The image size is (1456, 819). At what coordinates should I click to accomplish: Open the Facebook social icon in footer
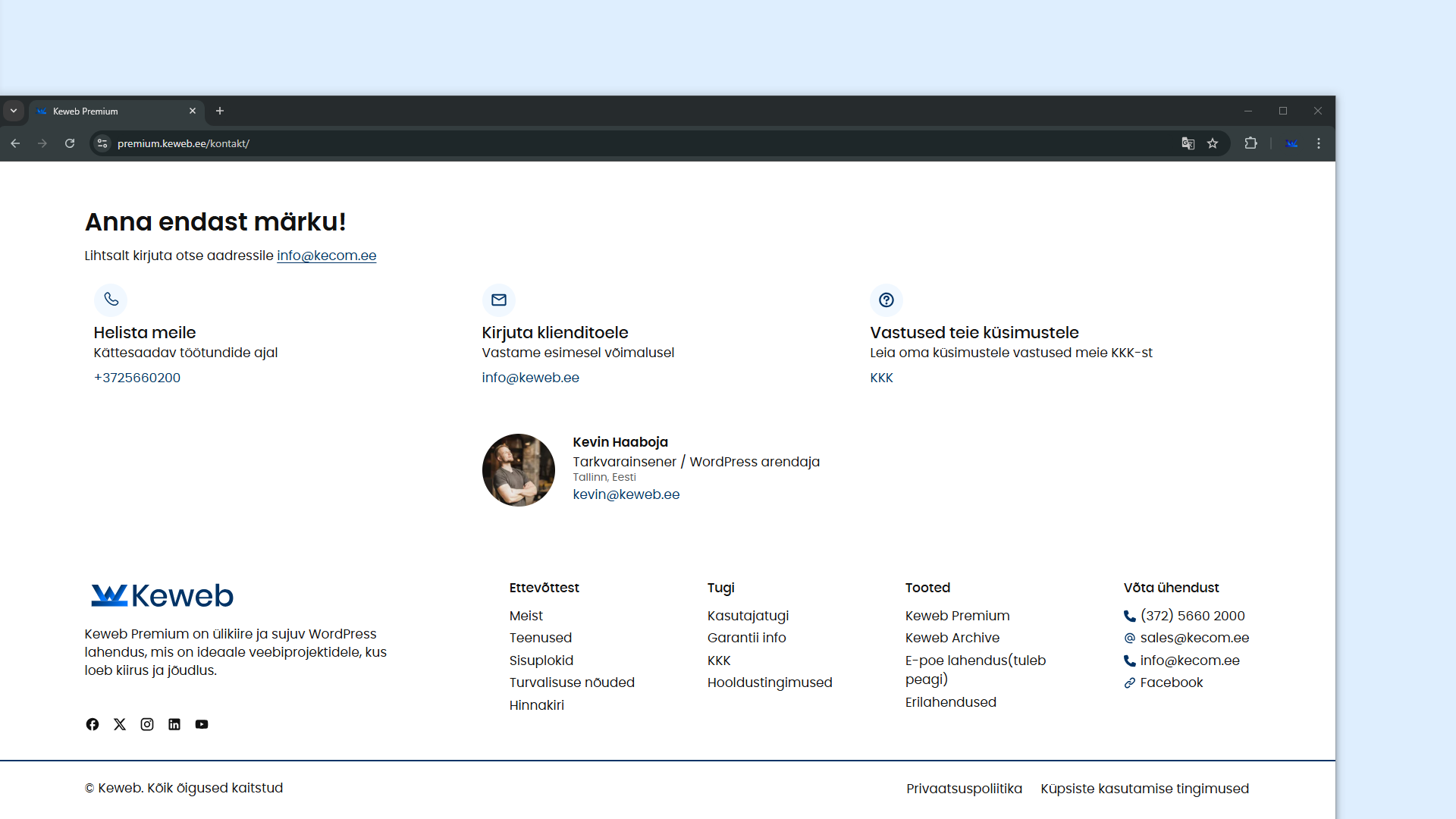93,724
